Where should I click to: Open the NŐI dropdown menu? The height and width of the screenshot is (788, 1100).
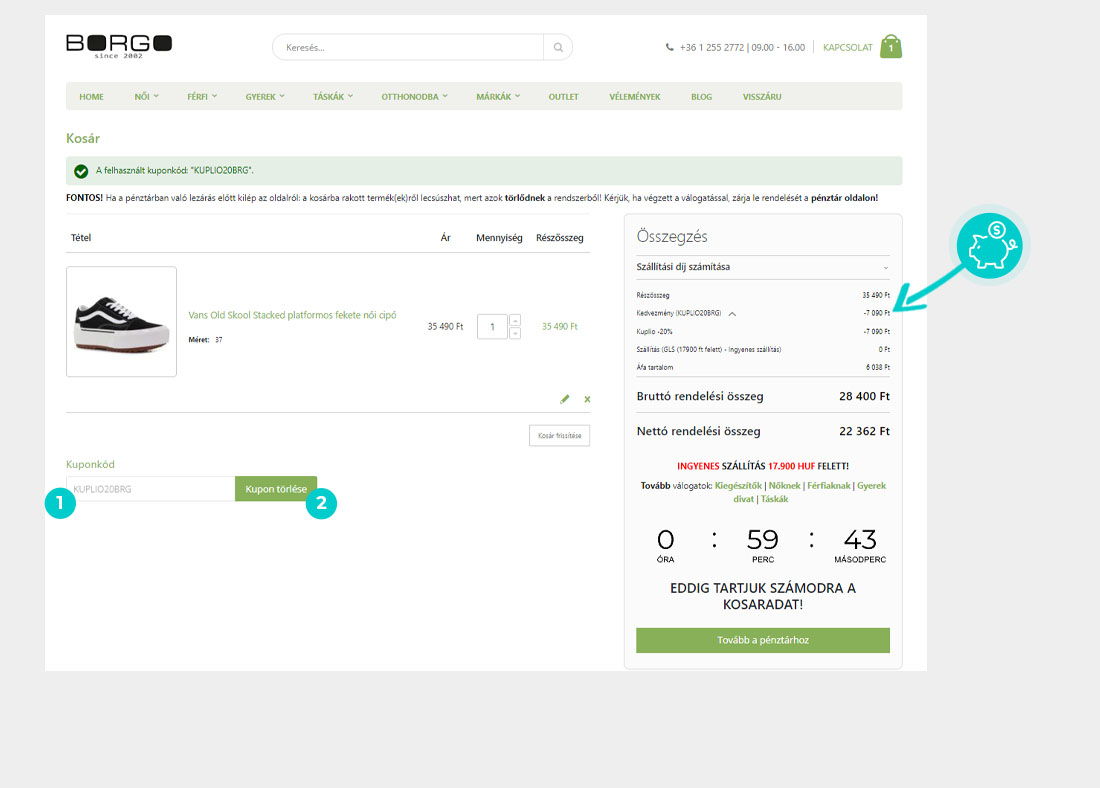click(146, 97)
